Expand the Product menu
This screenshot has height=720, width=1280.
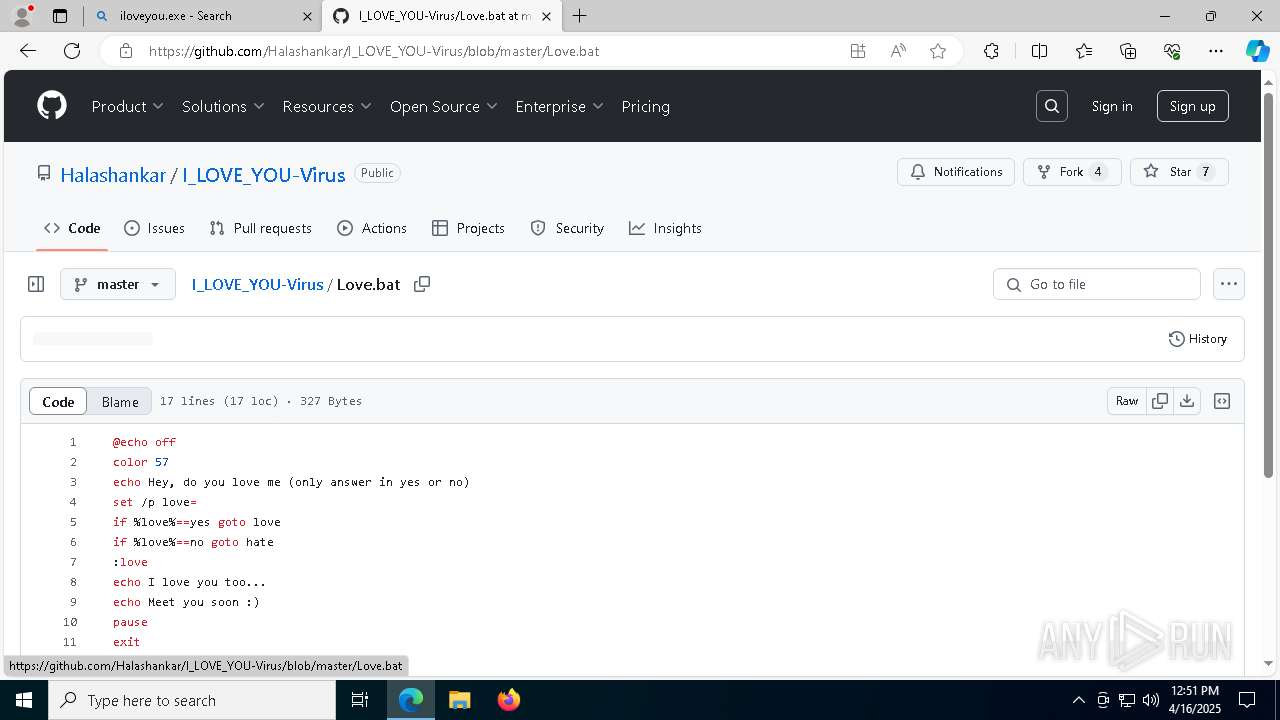tap(128, 106)
